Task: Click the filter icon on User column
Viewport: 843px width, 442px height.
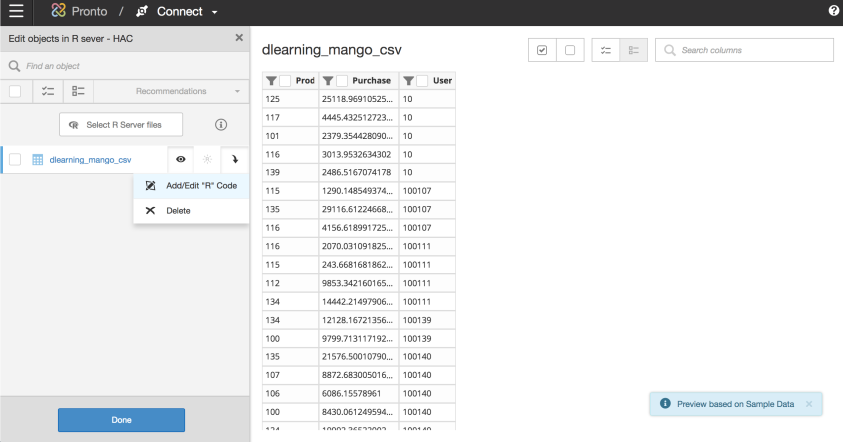Action: point(408,81)
